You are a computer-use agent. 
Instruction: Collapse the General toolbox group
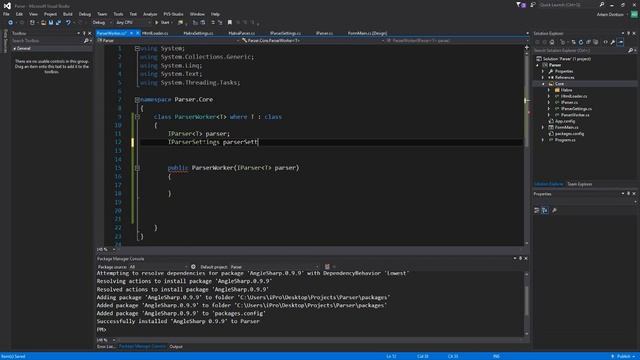(15, 49)
